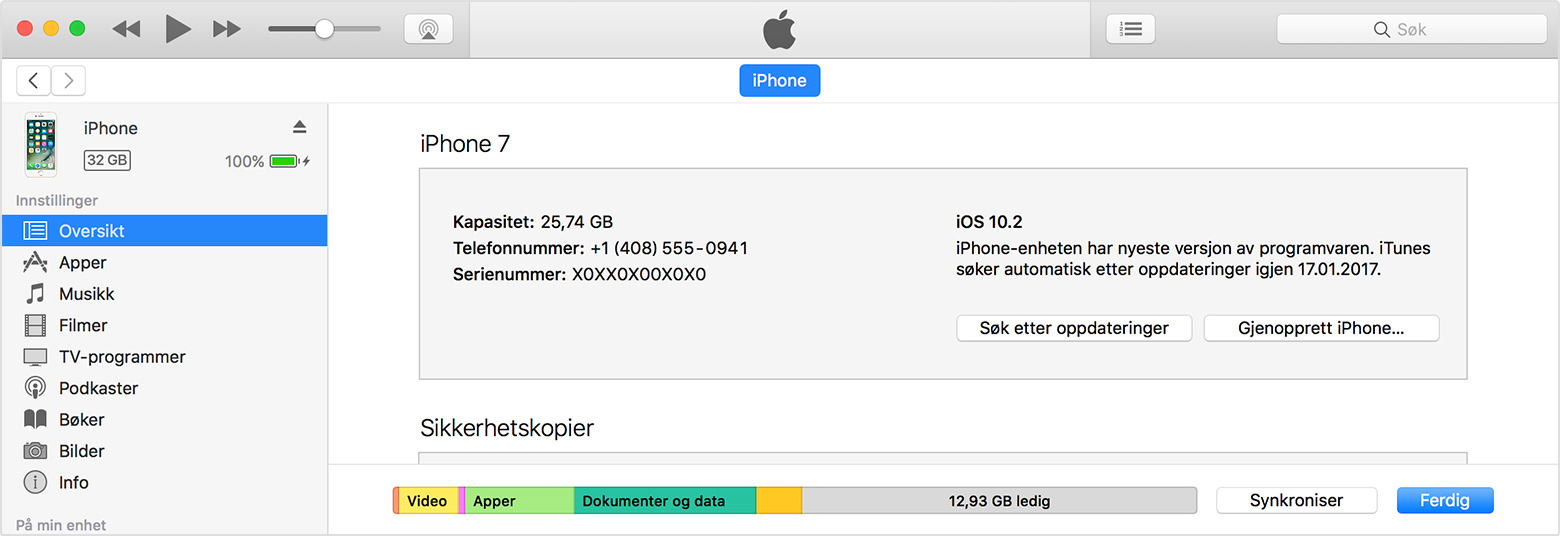Open Bilder in the sidebar
The width and height of the screenshot is (1560, 536).
coord(81,451)
